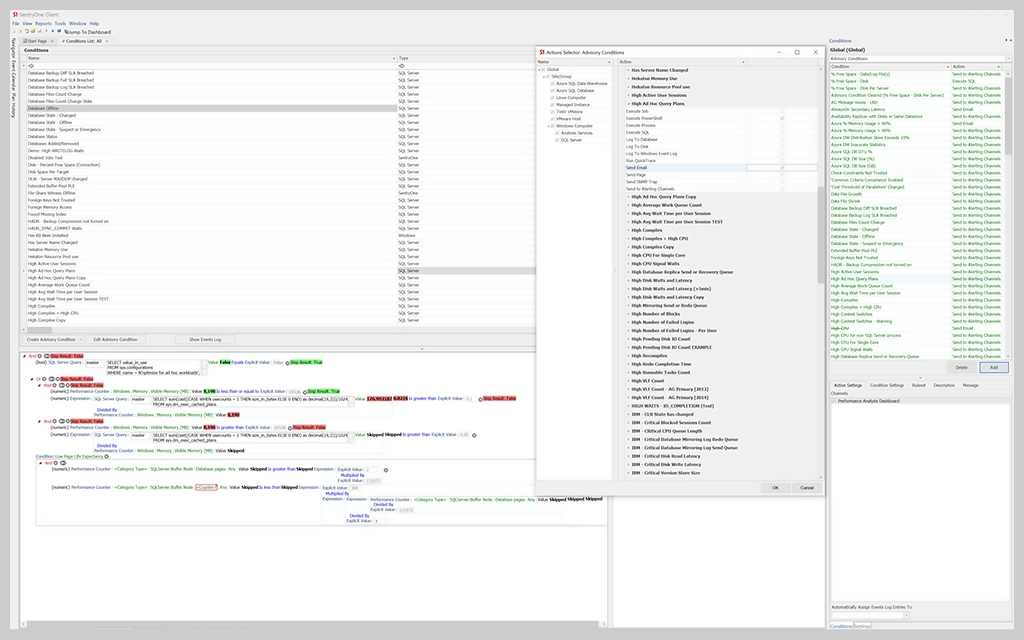Image resolution: width=1024 pixels, height=640 pixels.
Task: Click the SentryOne icon on the Actions Selector title bar
Action: pyautogui.click(x=541, y=52)
